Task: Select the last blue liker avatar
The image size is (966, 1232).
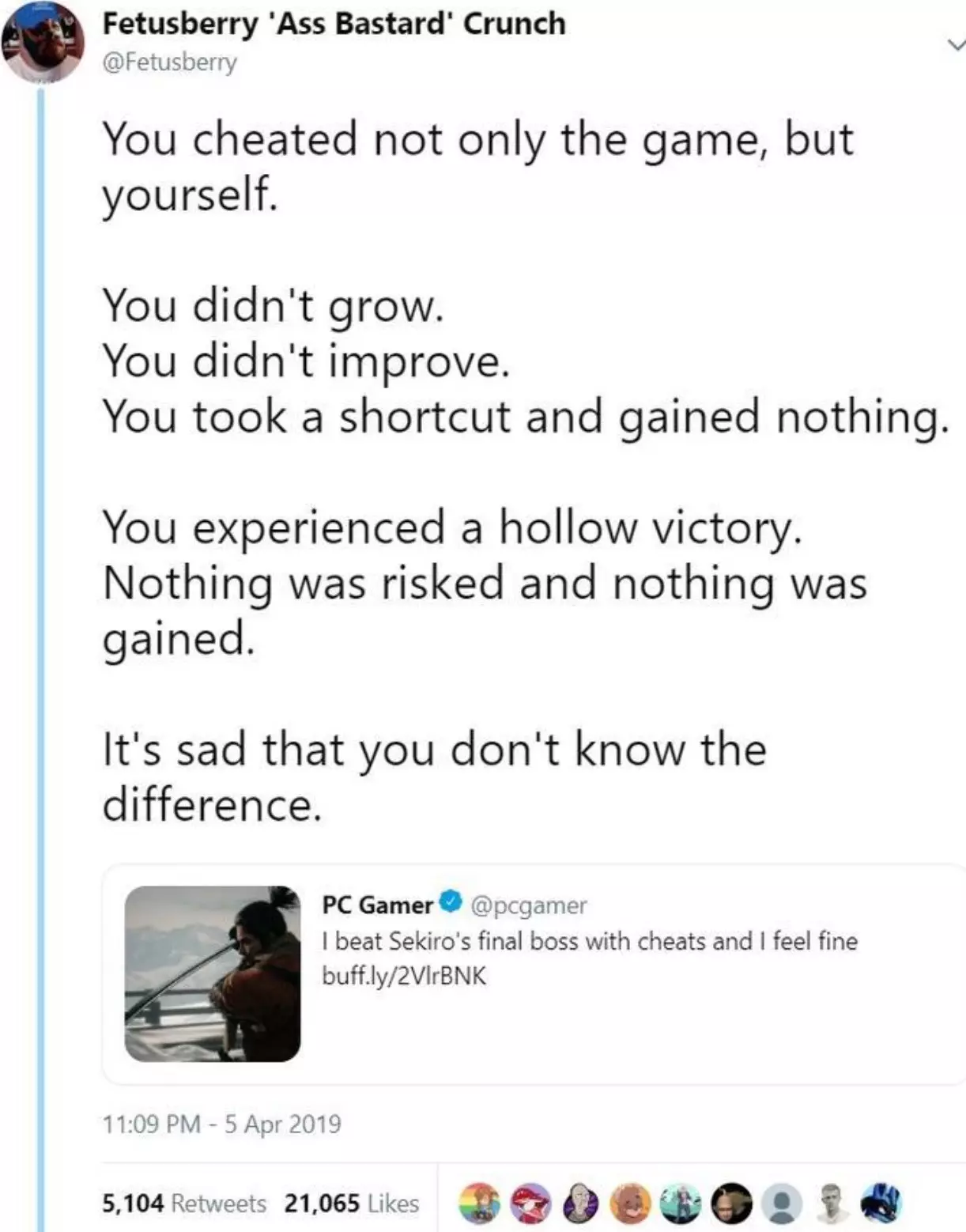Action: click(x=883, y=1203)
